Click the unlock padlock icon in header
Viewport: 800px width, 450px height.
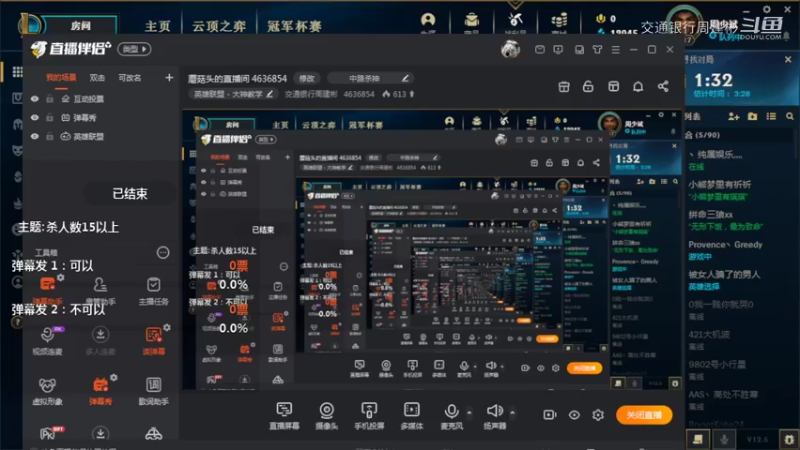point(588,86)
